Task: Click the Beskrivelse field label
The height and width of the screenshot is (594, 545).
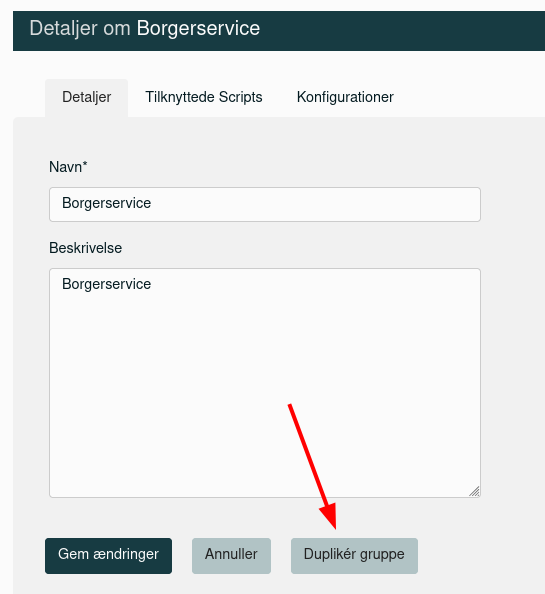Action: pos(86,248)
